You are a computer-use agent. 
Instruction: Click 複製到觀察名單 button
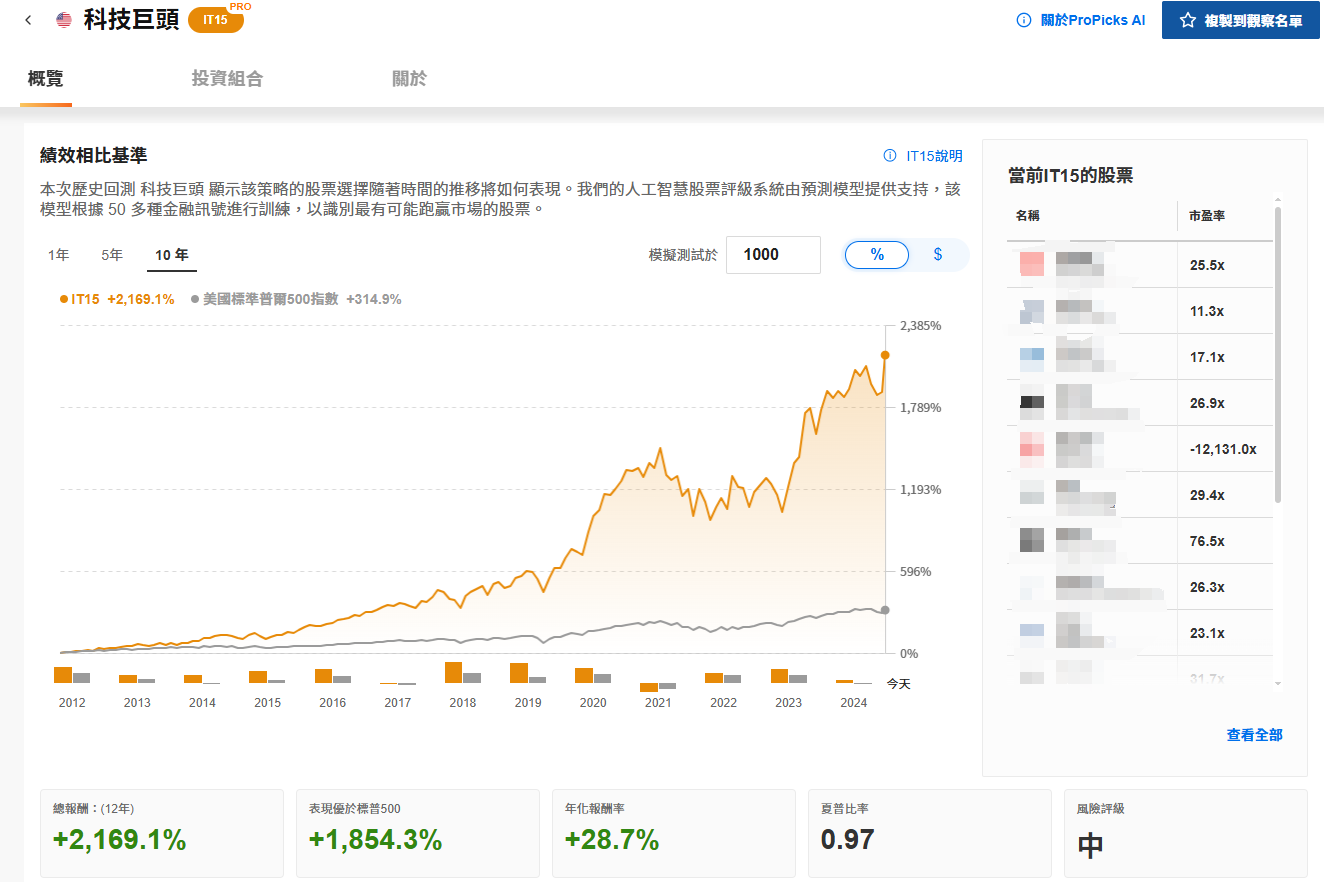pos(1240,20)
